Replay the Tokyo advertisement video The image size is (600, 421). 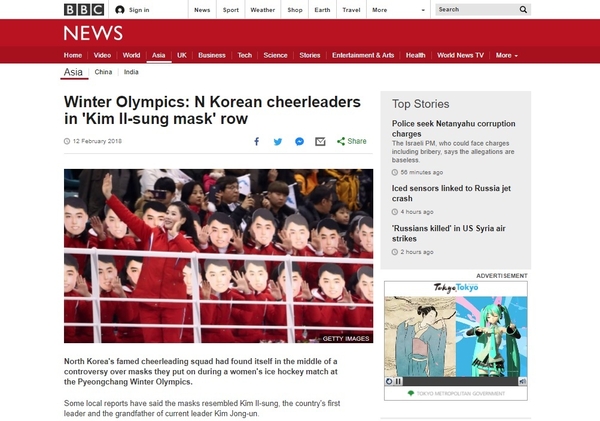[389, 381]
